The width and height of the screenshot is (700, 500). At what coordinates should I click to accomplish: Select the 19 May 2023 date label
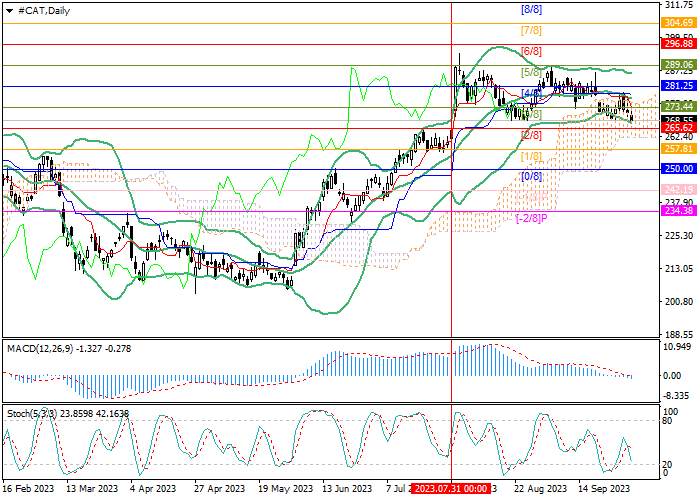click(x=284, y=488)
